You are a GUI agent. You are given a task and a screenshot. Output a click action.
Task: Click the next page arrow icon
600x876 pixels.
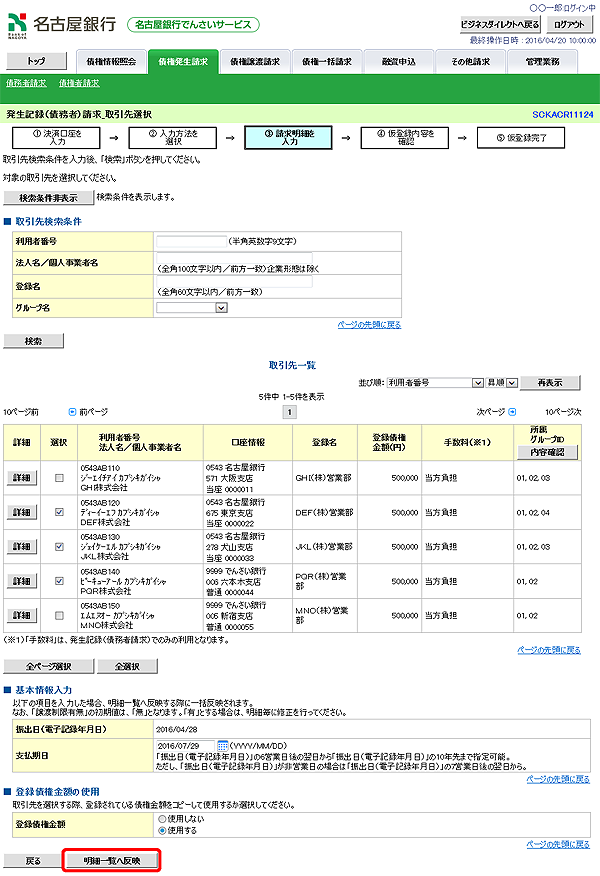click(x=512, y=412)
